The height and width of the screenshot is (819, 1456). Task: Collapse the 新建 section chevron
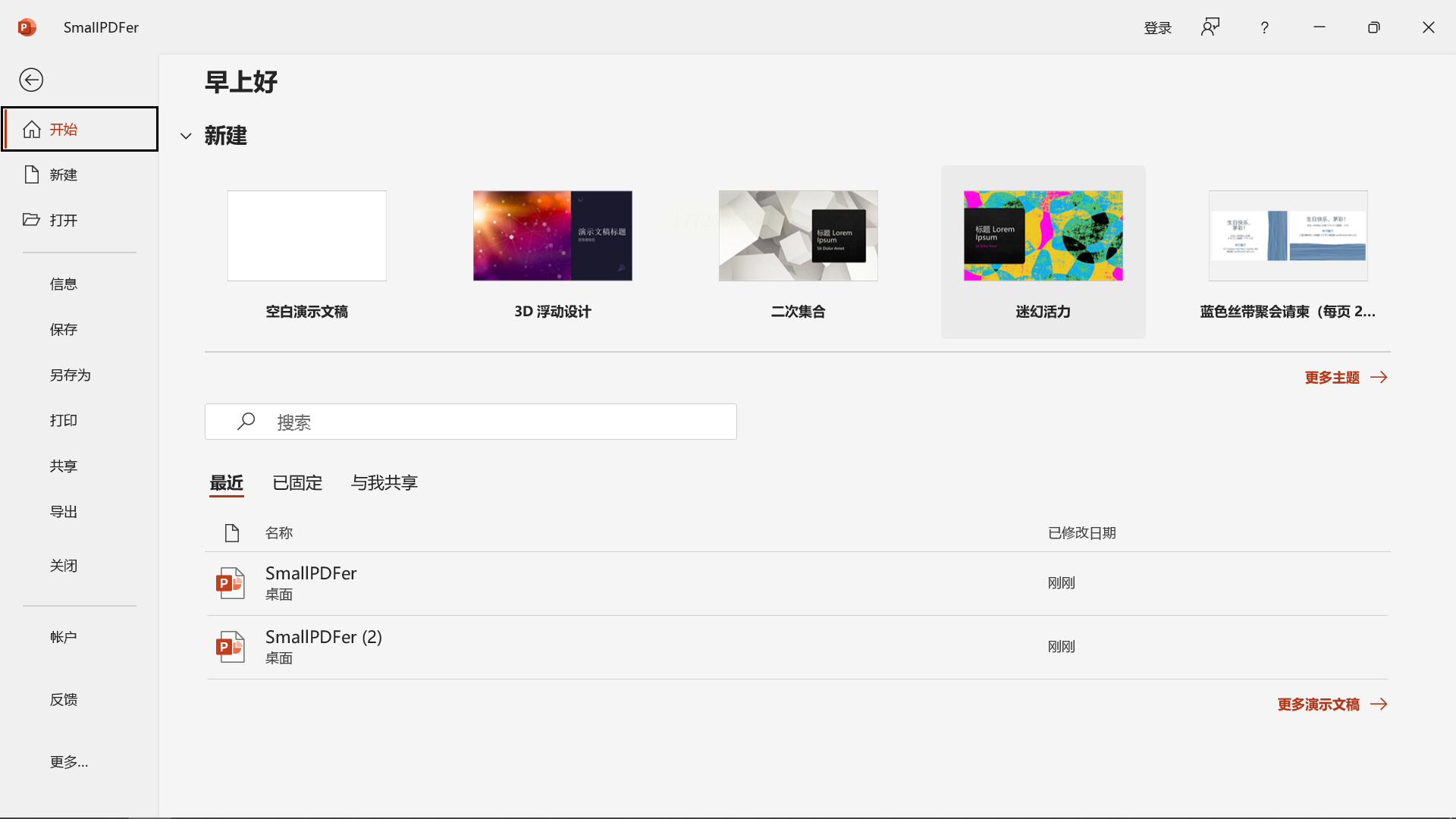point(186,136)
